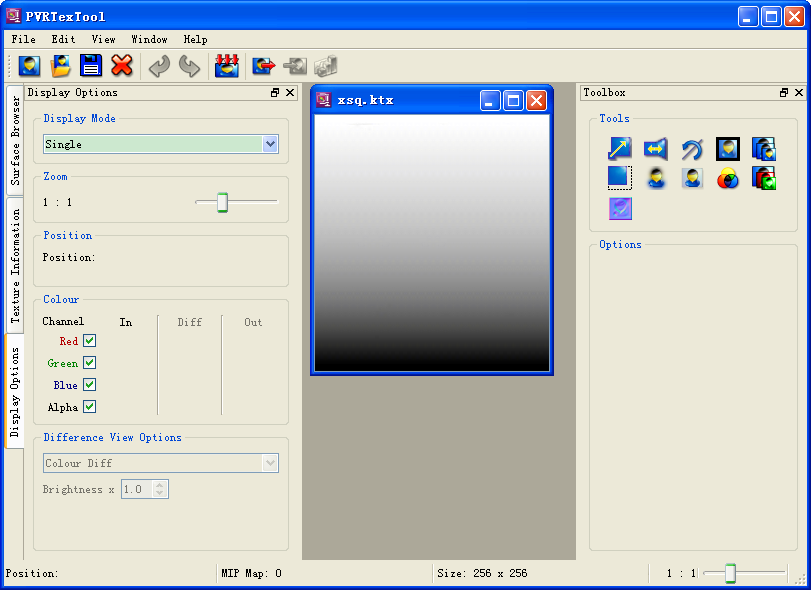Image resolution: width=811 pixels, height=590 pixels.
Task: Select the Flip tool with horizontal double arrow
Action: 656,149
